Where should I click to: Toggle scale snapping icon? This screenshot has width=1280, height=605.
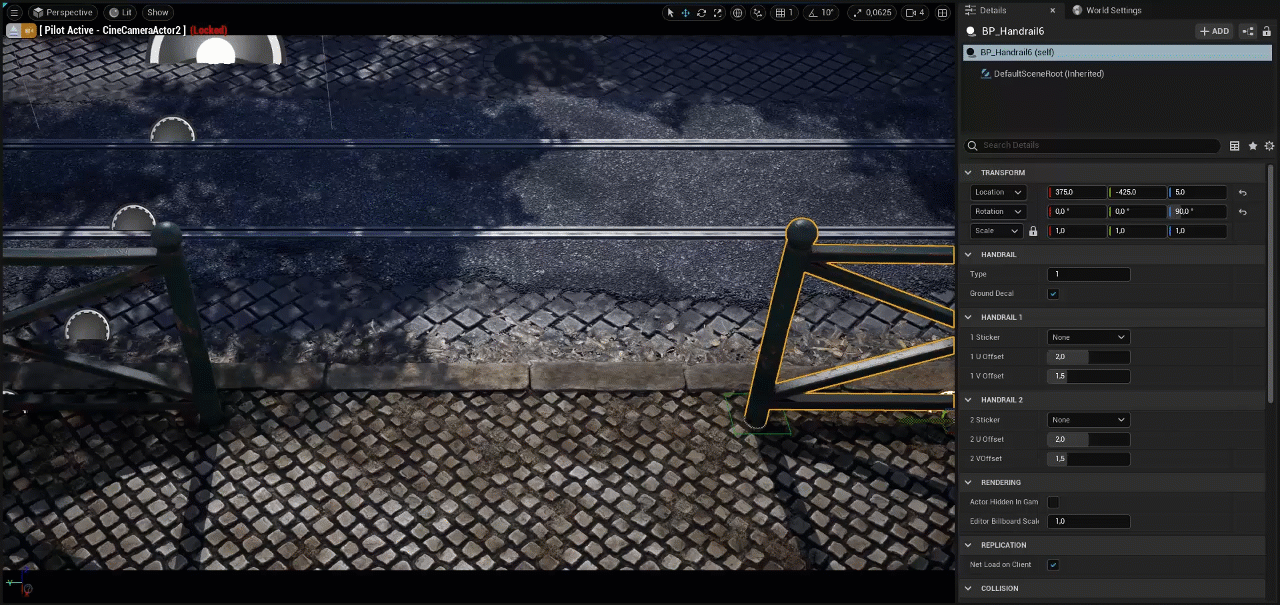(x=857, y=13)
